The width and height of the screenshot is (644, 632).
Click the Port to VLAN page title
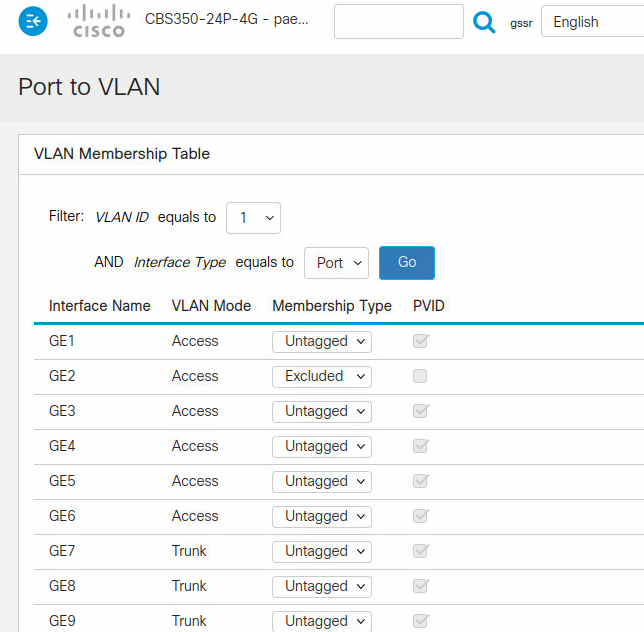pyautogui.click(x=89, y=87)
